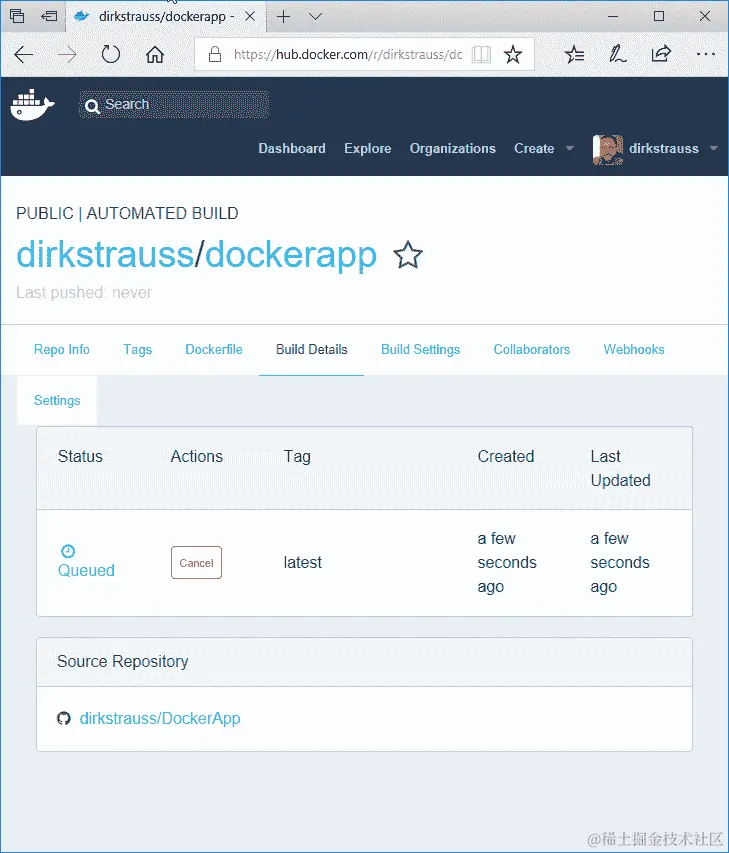Click the dockerapp repository name link

pos(291,255)
